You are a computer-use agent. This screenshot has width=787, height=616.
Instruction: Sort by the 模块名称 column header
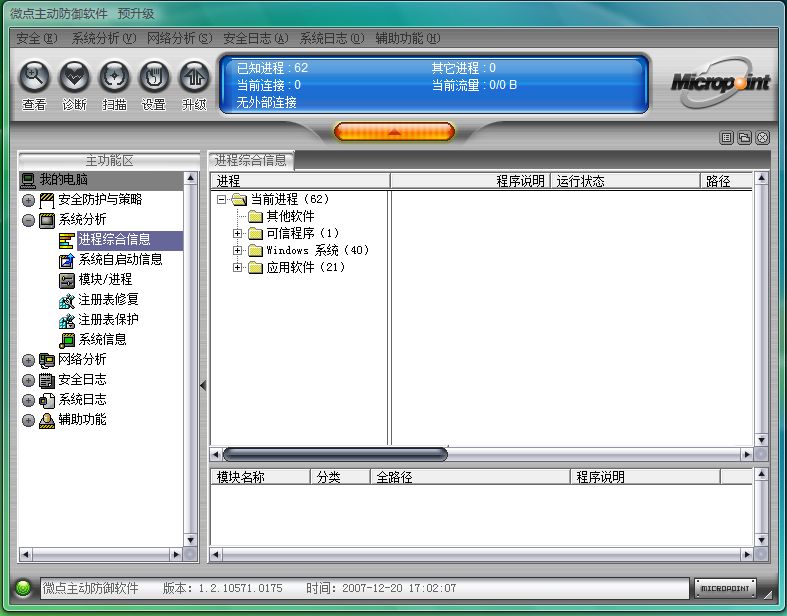tap(260, 476)
